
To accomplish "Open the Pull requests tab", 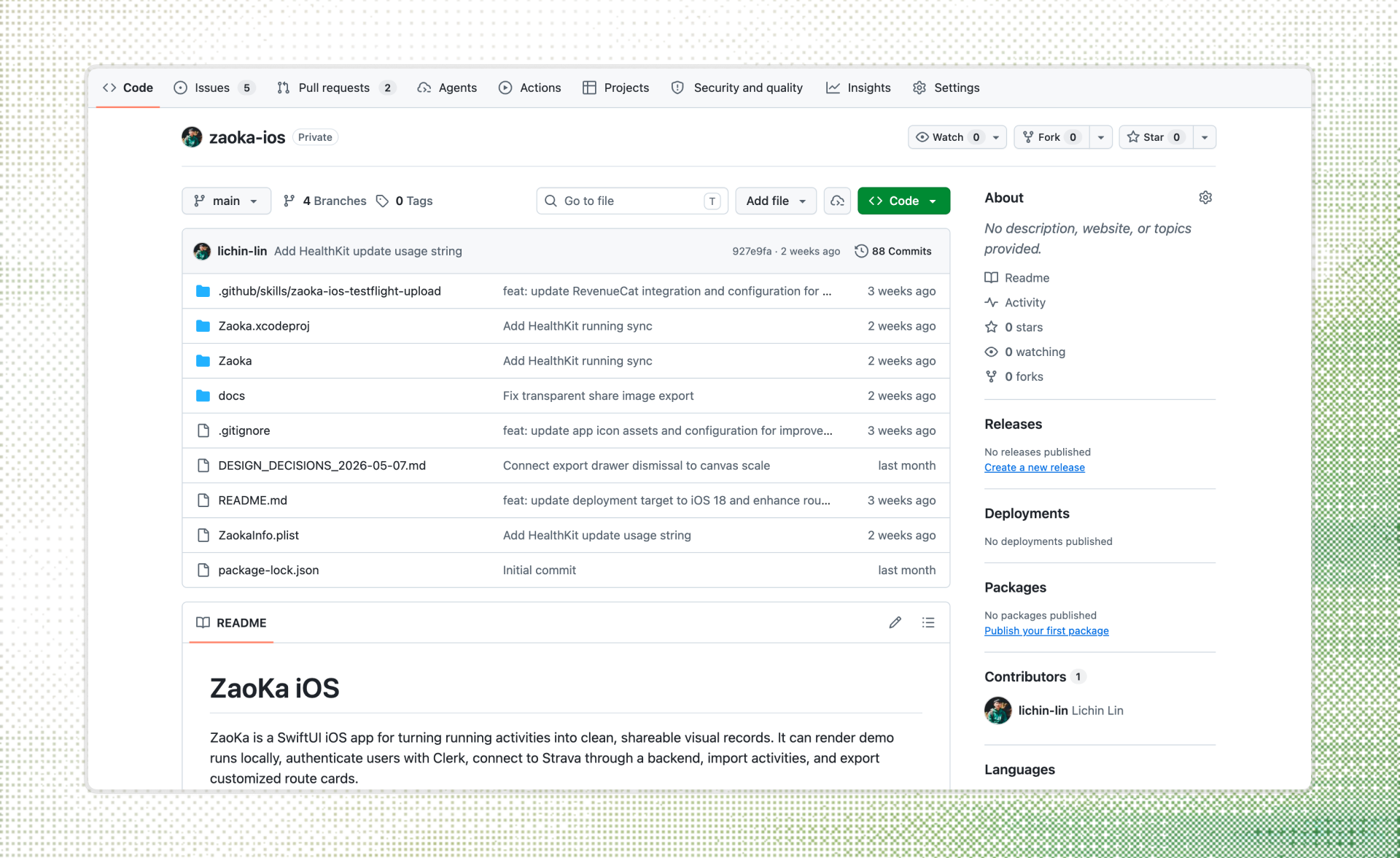I will pyautogui.click(x=335, y=88).
